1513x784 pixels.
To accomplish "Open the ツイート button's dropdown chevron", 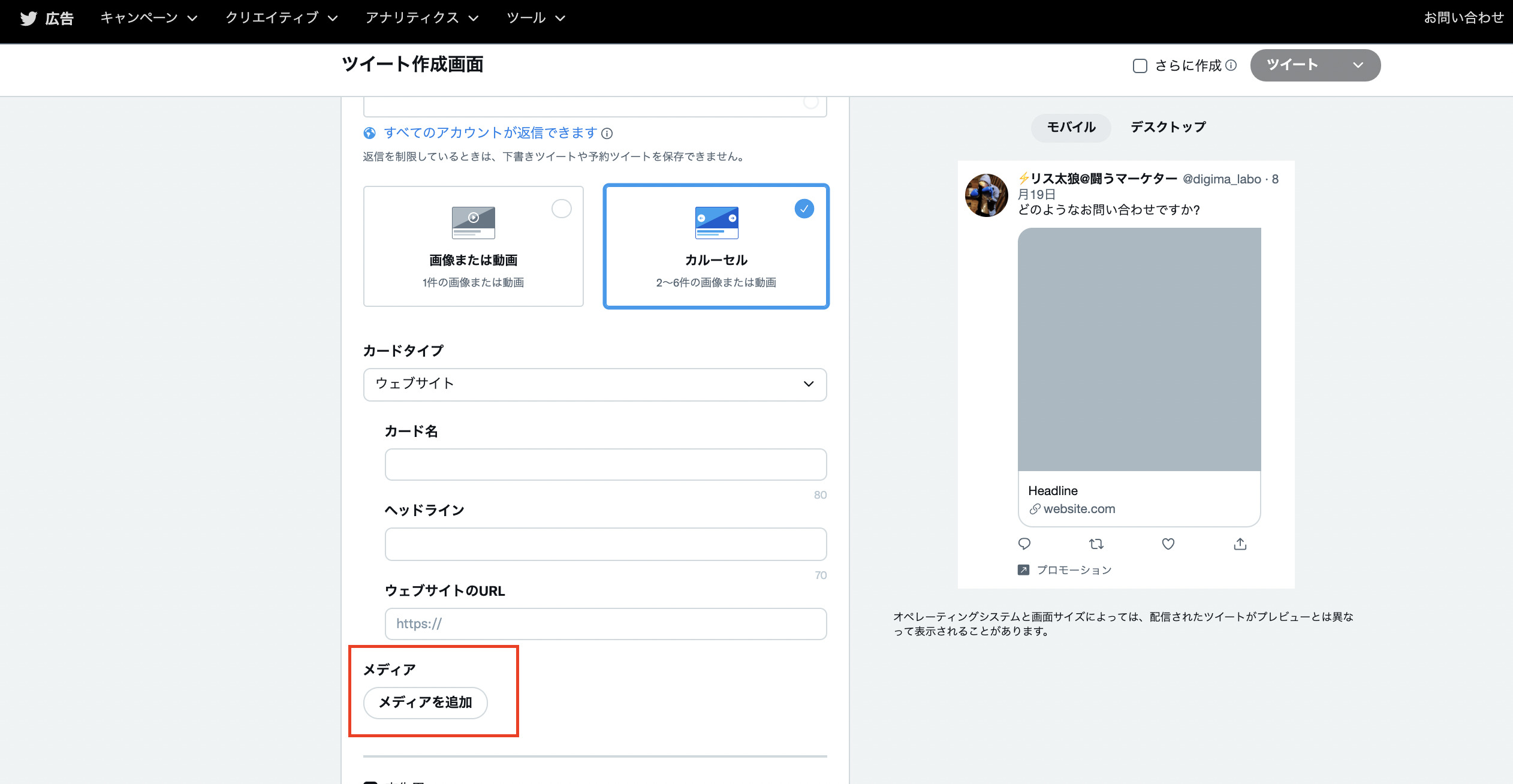I will point(1356,66).
